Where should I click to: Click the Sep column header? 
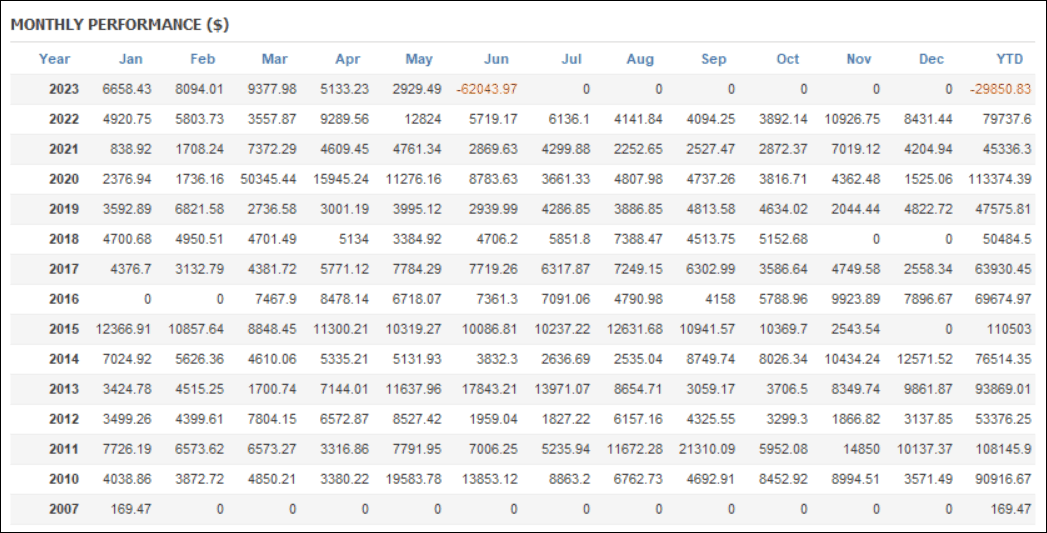click(713, 59)
